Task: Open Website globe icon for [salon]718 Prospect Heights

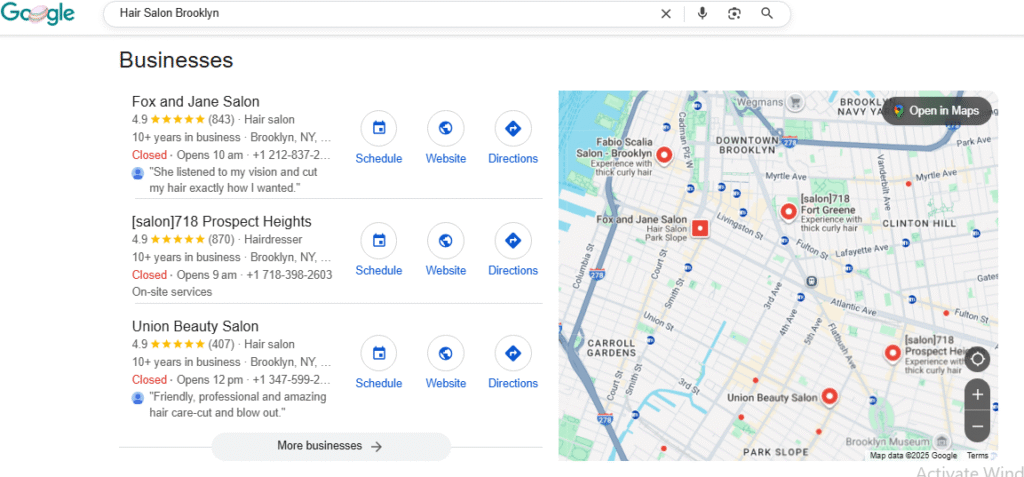Action: coord(446,240)
